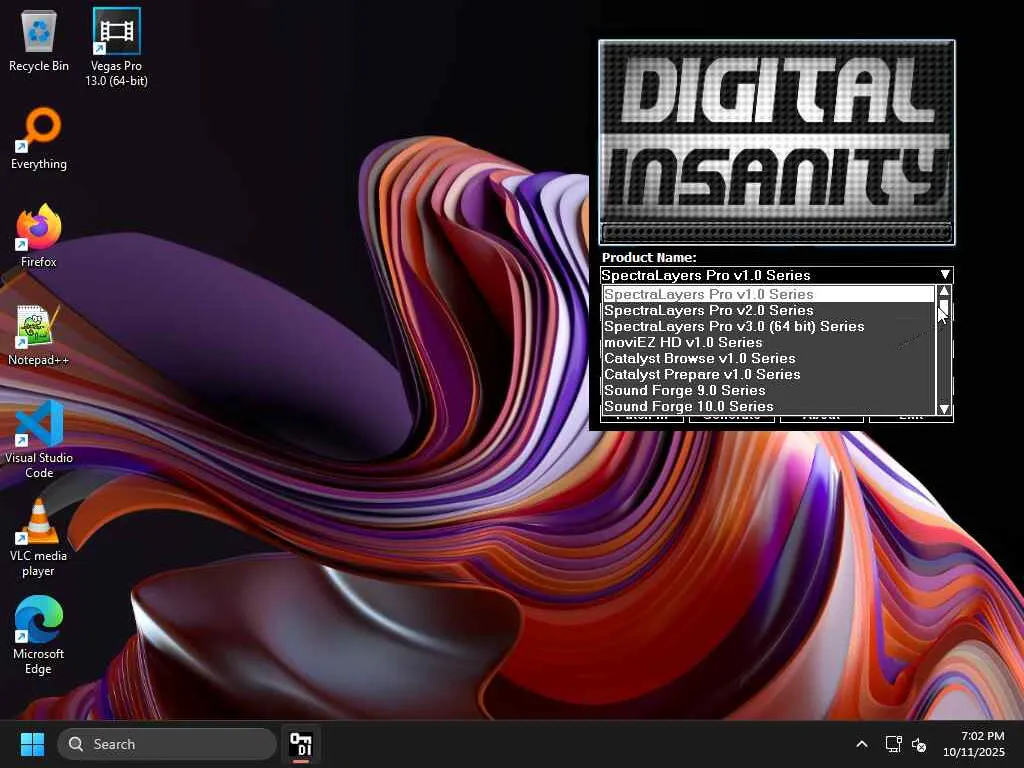The height and width of the screenshot is (768, 1024).
Task: Click the network icon in system tray
Action: 893,744
